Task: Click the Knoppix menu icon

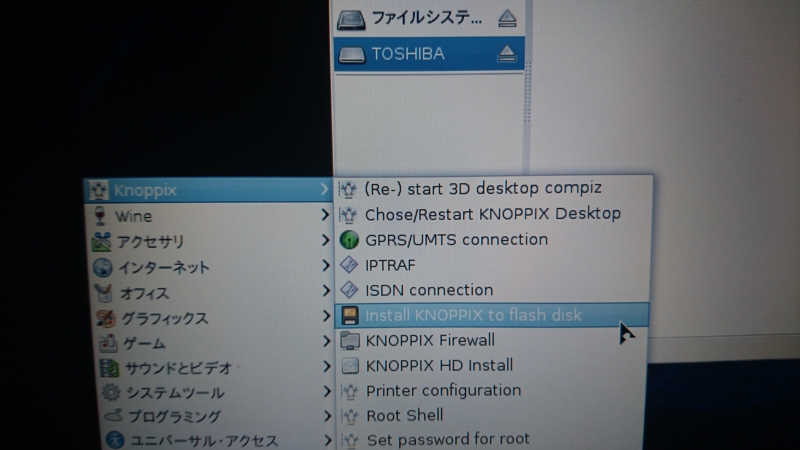Action: click(98, 190)
